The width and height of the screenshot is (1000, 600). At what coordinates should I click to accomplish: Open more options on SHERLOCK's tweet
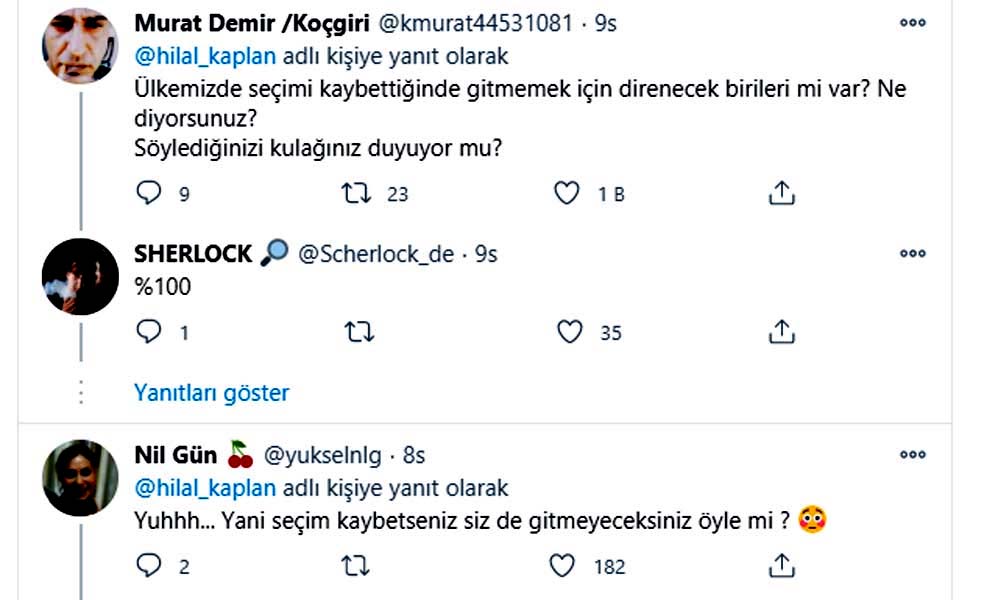(x=912, y=254)
